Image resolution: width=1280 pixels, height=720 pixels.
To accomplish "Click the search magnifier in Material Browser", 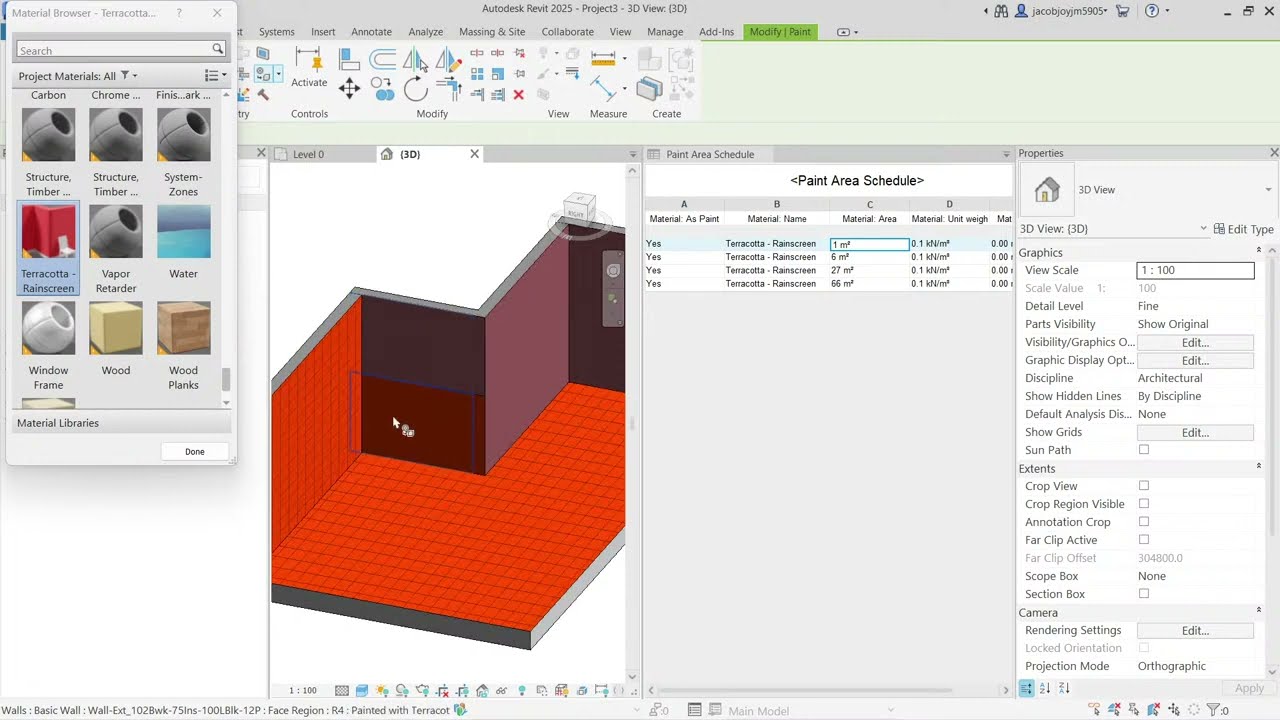I will [217, 49].
